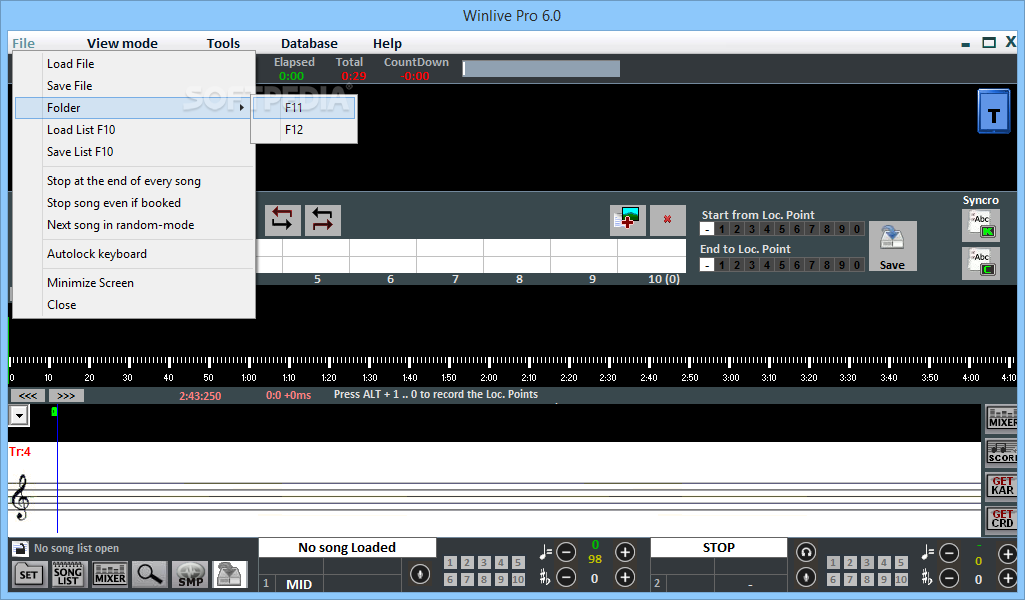Viewport: 1025px width, 600px height.
Task: Decrease tempo with minus next to 98
Action: point(566,552)
